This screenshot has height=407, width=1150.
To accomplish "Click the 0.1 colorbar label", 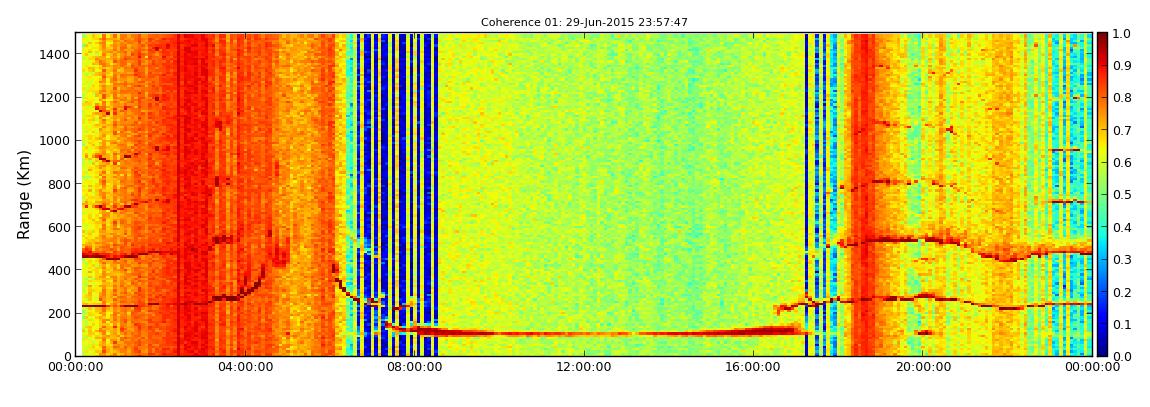I will pyautogui.click(x=1121, y=324).
